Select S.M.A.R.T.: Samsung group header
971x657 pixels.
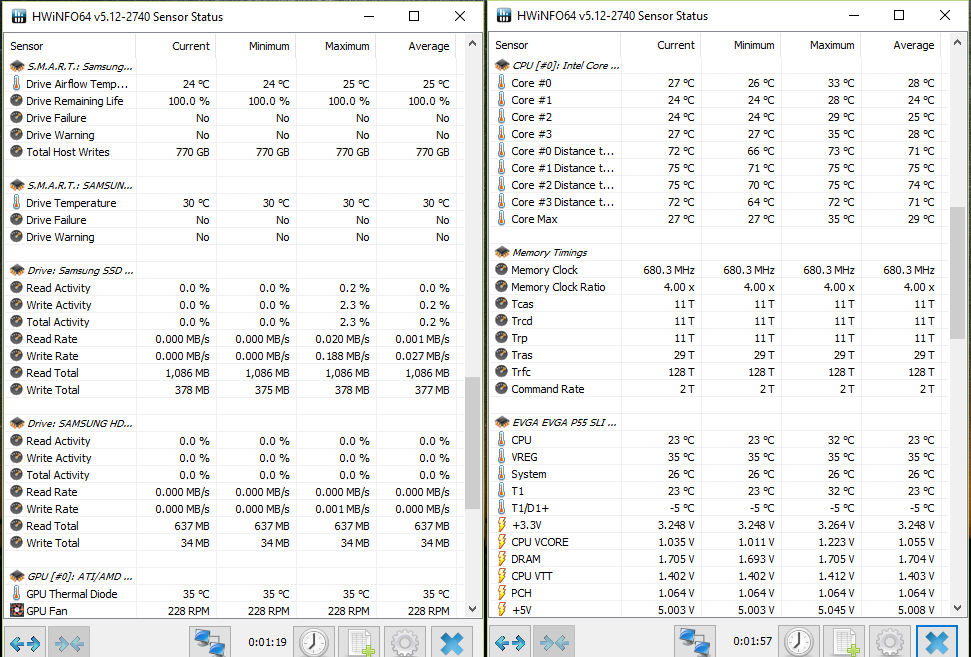click(x=80, y=66)
